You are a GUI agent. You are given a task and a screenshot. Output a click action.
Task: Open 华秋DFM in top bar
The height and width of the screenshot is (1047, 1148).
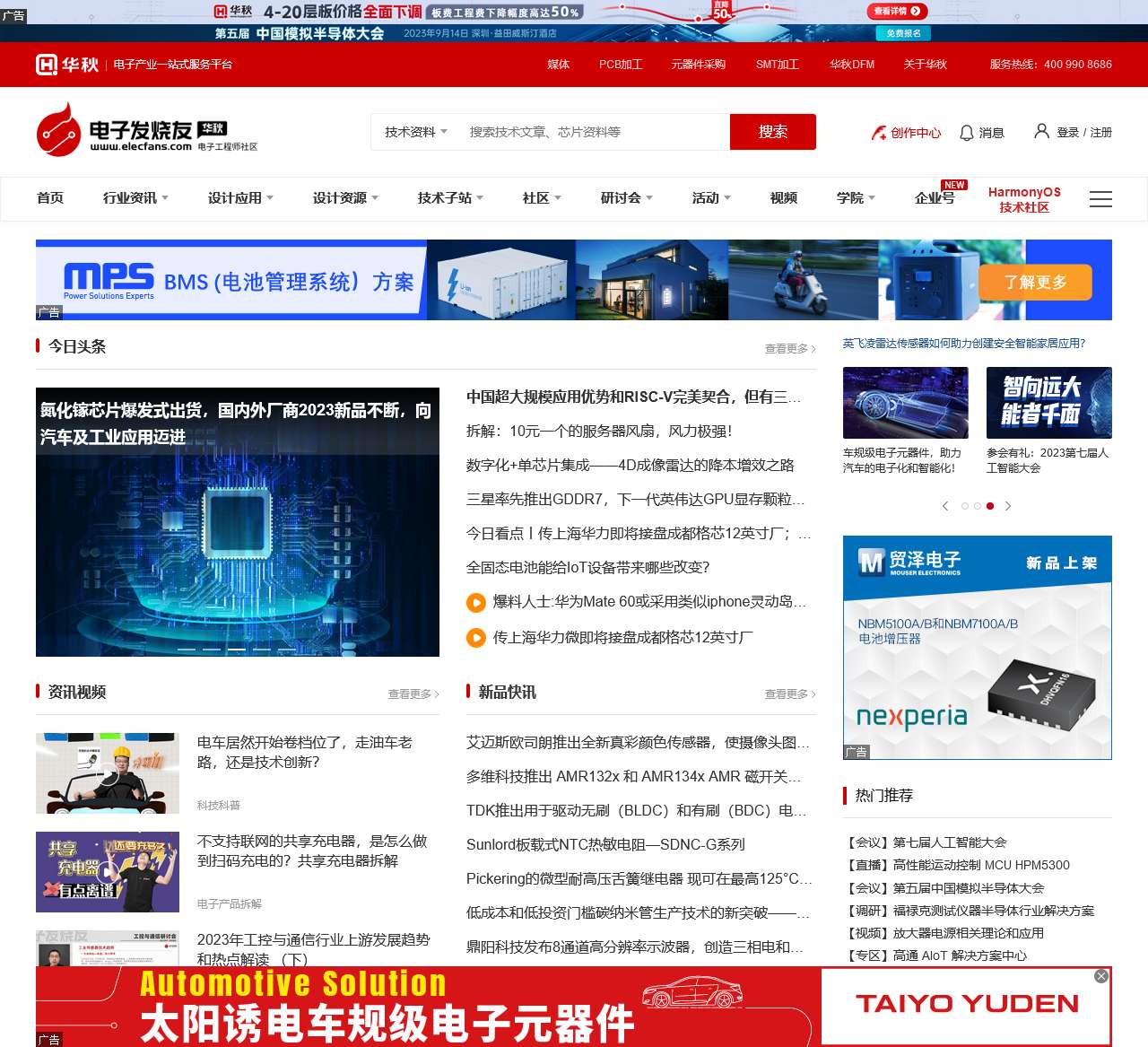(x=852, y=65)
